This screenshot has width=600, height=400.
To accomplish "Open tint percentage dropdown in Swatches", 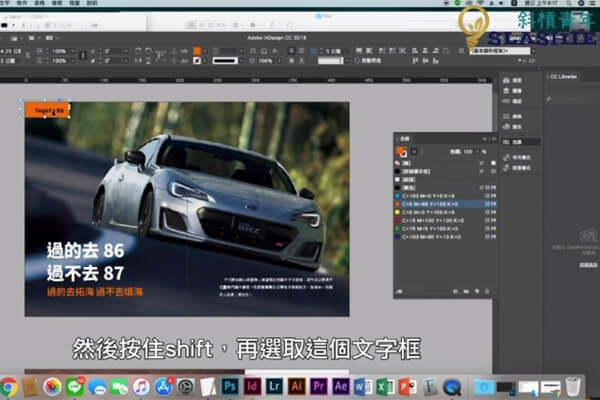I will 478,152.
